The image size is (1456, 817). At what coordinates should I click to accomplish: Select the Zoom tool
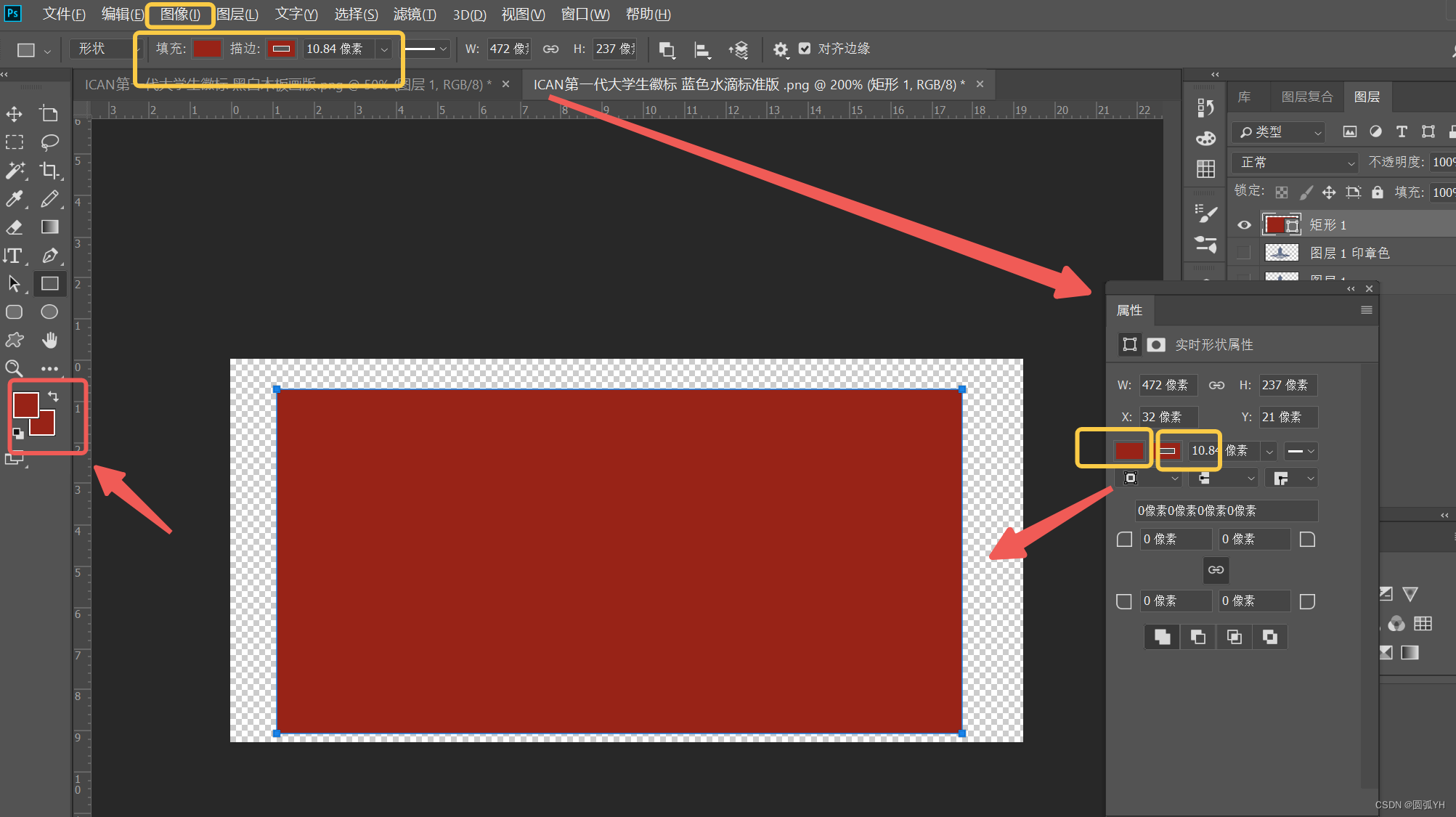pos(14,368)
